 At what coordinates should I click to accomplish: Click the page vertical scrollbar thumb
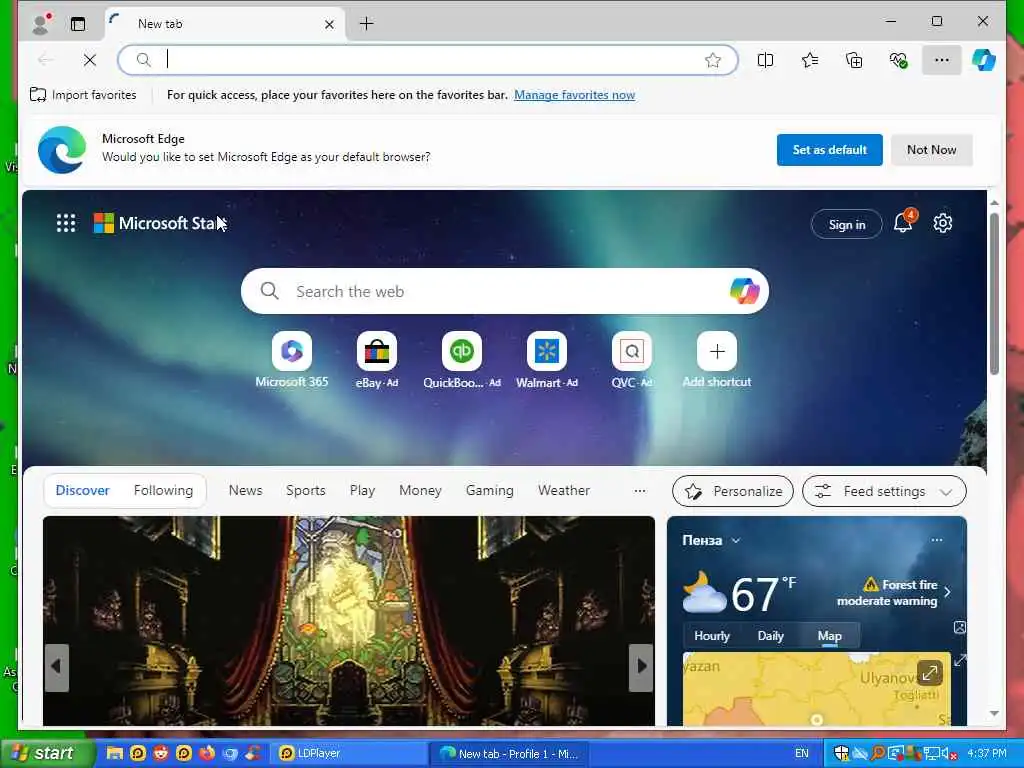994,294
